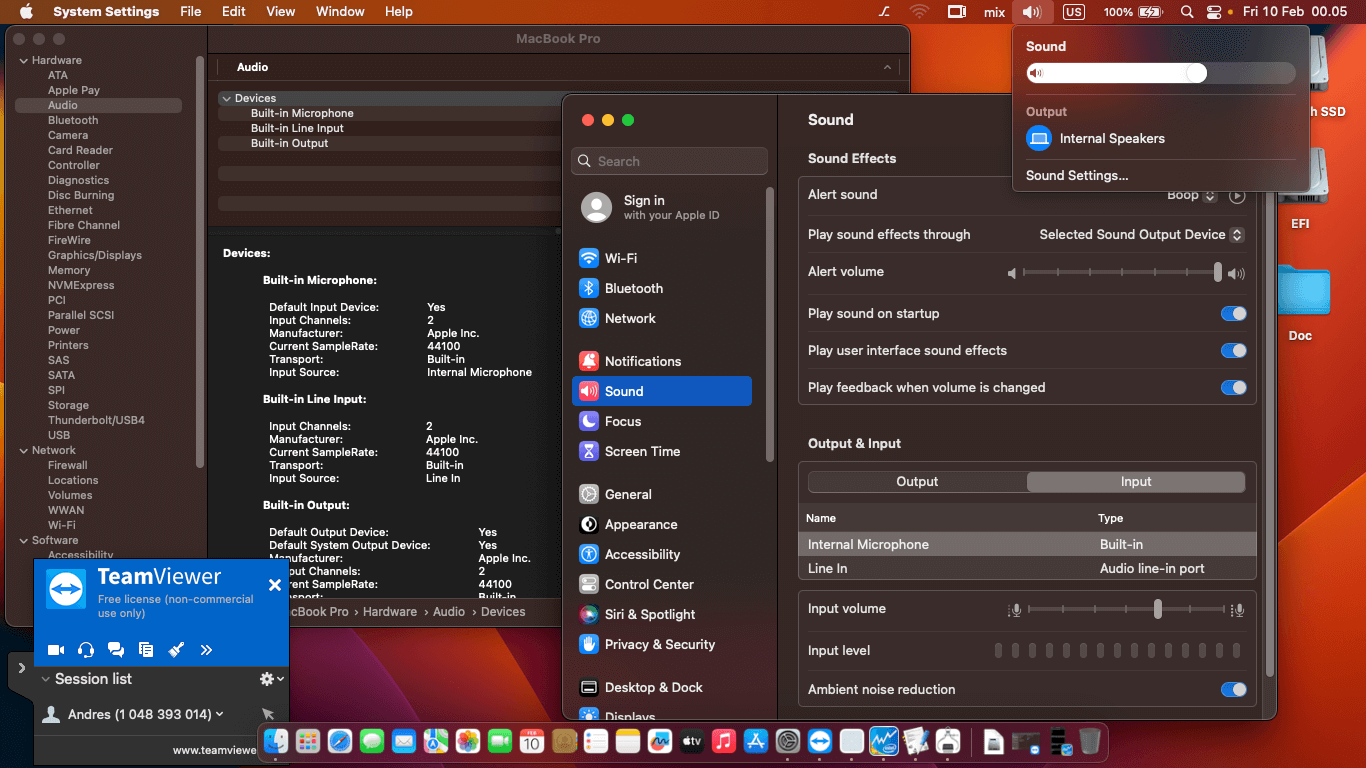This screenshot has height=768, width=1366.
Task: Click the Settings Search field
Action: point(670,161)
